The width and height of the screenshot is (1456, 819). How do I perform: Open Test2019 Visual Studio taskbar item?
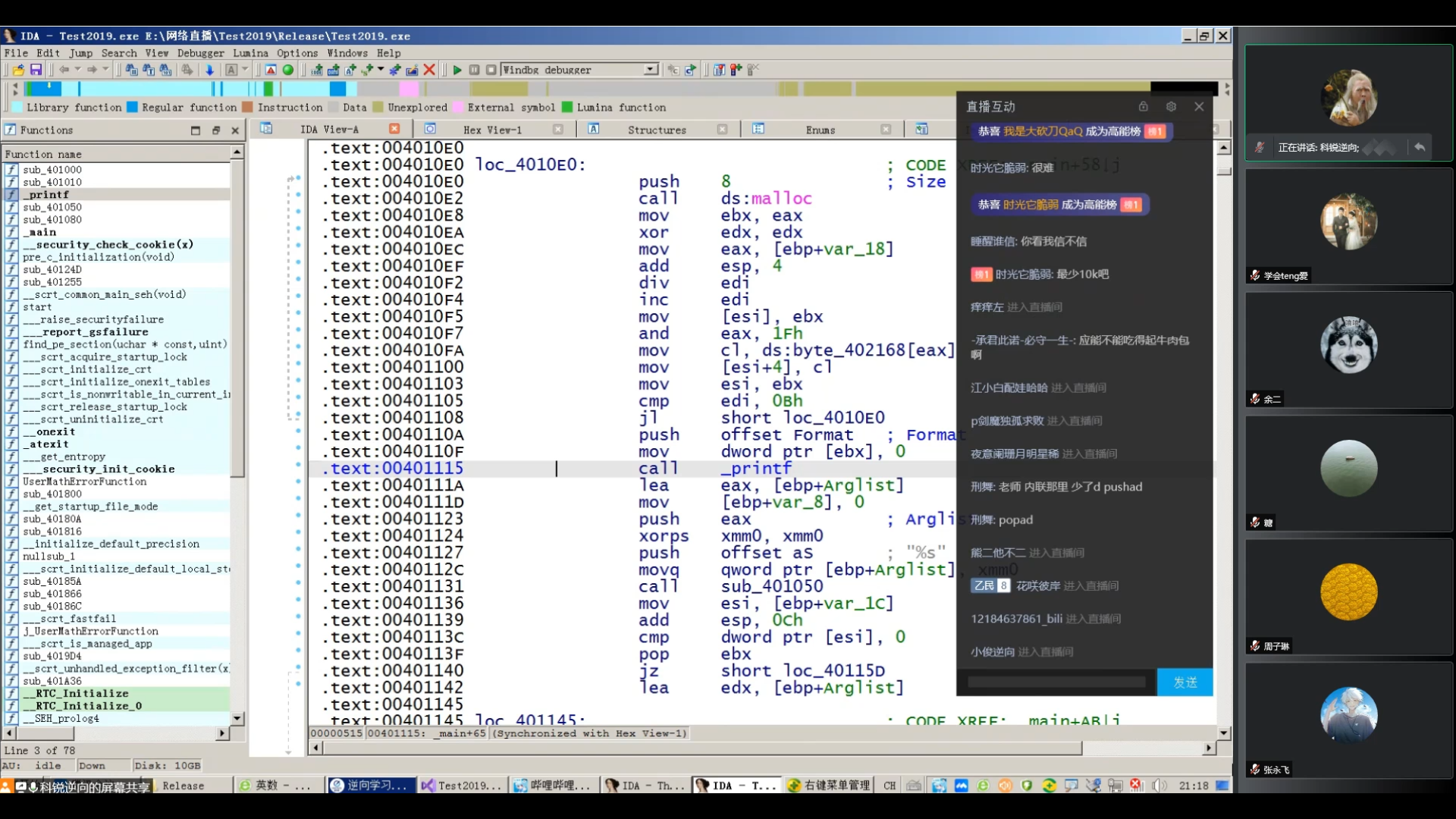[462, 786]
